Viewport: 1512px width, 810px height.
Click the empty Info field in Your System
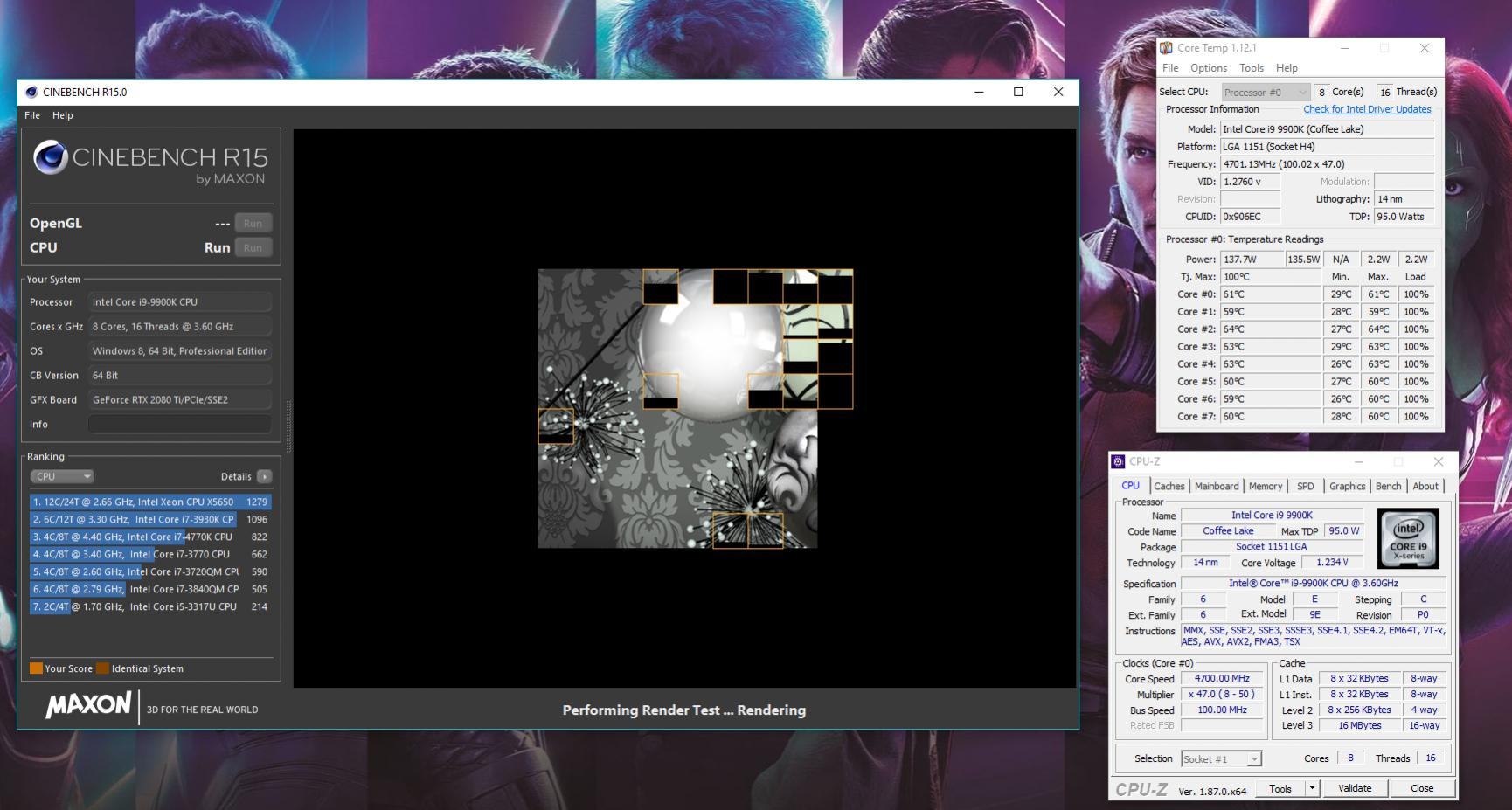[x=179, y=424]
